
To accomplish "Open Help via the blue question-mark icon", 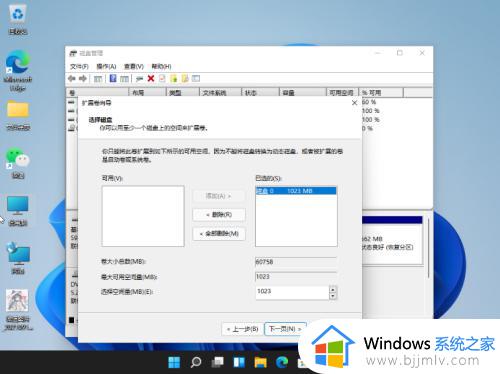I will tap(113, 79).
